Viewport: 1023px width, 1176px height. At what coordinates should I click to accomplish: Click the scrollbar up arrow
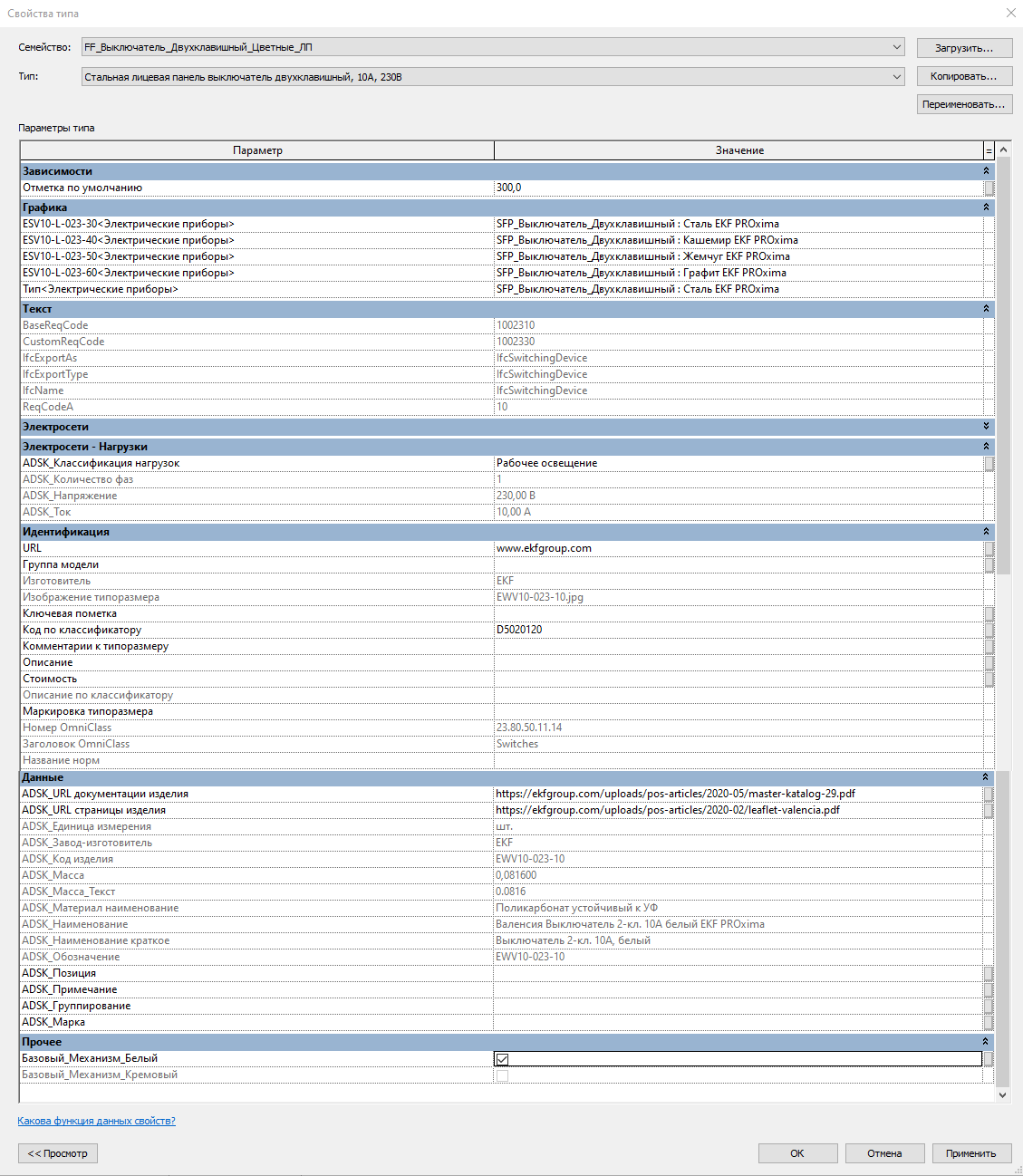click(1003, 149)
